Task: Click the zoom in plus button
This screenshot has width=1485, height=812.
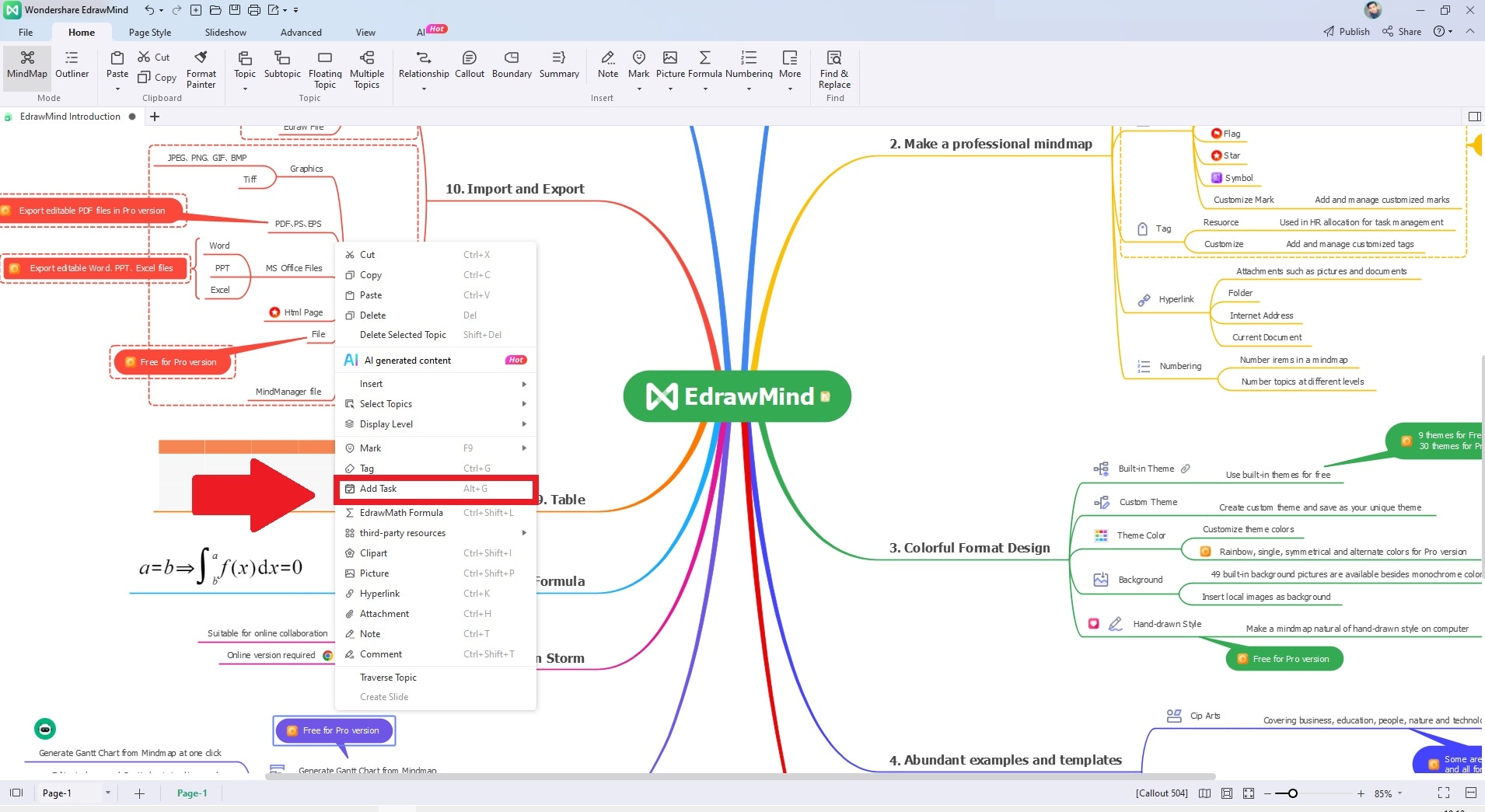Action: [1361, 793]
